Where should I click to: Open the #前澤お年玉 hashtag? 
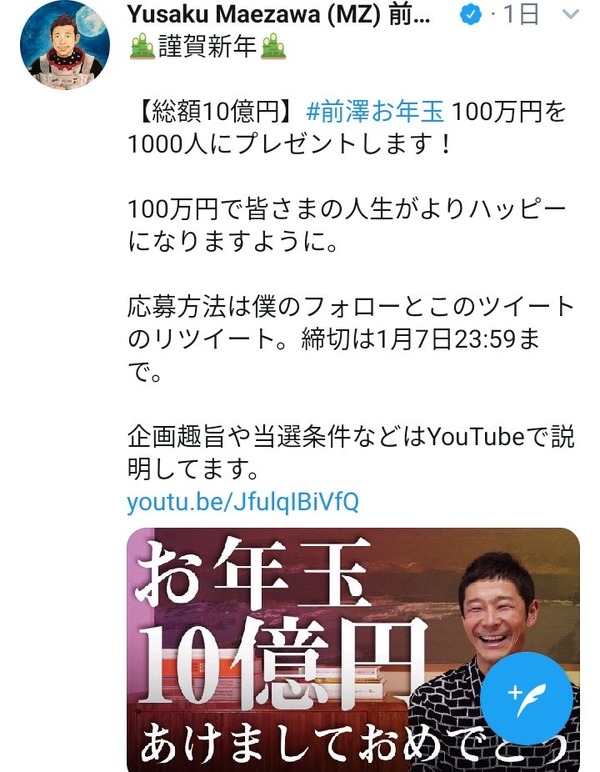pos(375,112)
